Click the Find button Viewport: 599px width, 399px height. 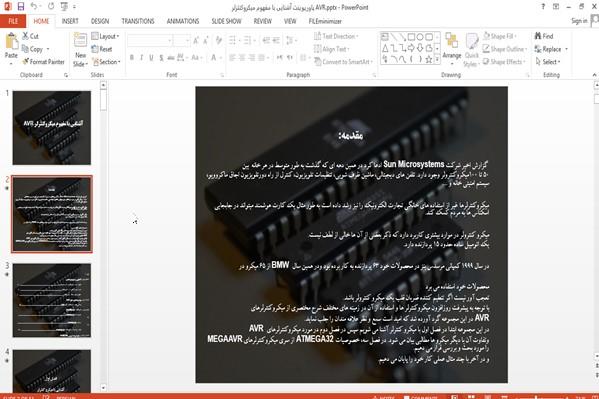[544, 36]
